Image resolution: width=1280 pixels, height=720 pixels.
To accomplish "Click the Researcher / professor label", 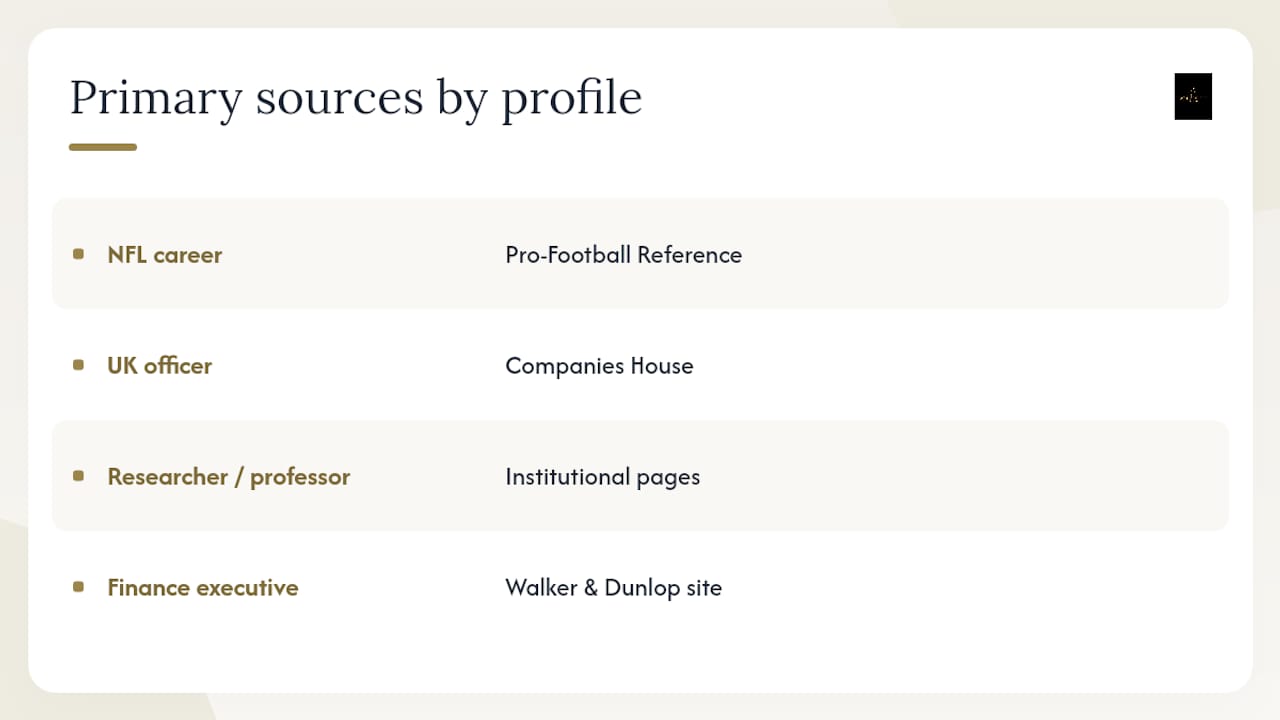I will (229, 477).
